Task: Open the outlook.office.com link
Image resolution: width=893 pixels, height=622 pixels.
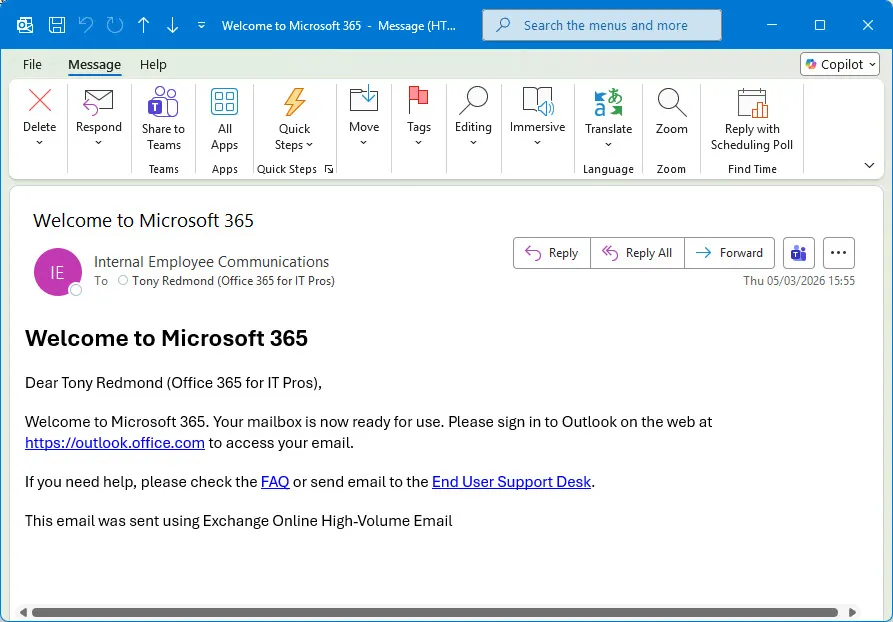Action: 115,443
